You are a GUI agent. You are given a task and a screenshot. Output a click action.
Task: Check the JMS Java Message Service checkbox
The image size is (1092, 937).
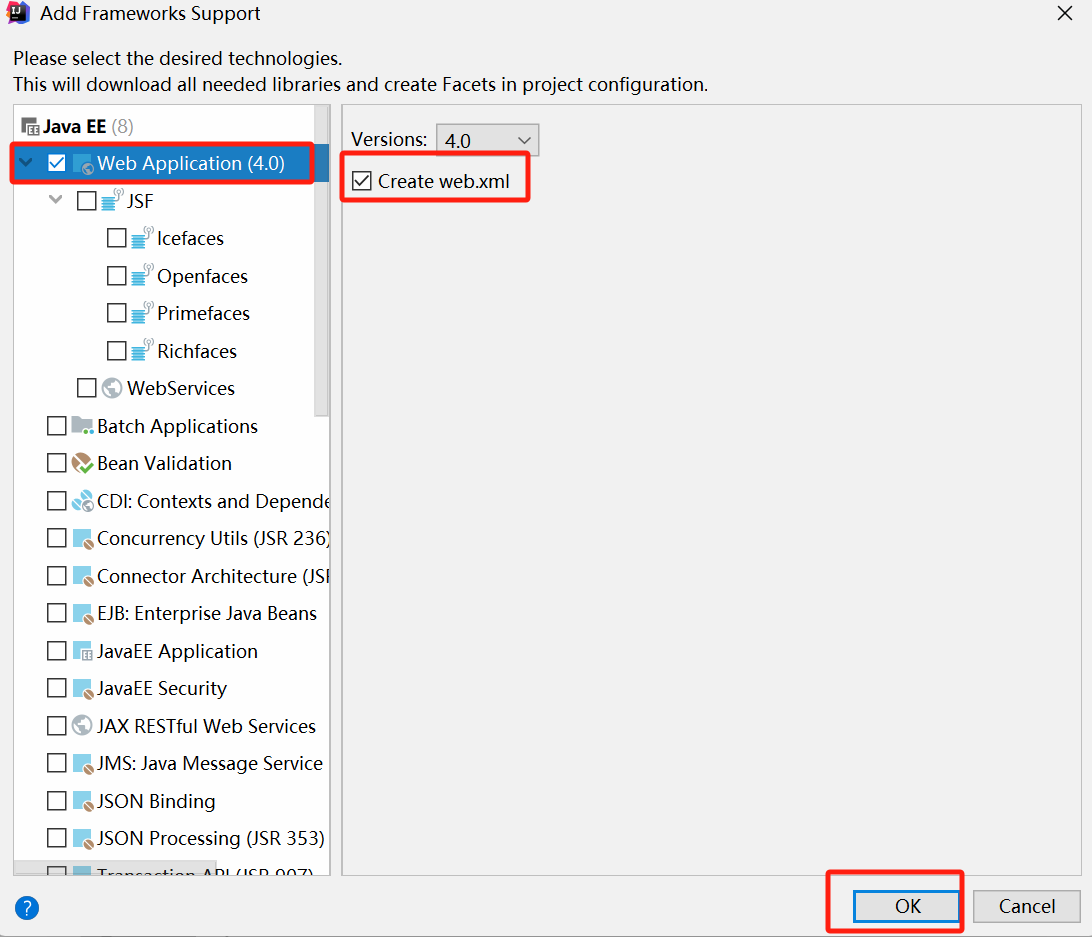coord(56,764)
